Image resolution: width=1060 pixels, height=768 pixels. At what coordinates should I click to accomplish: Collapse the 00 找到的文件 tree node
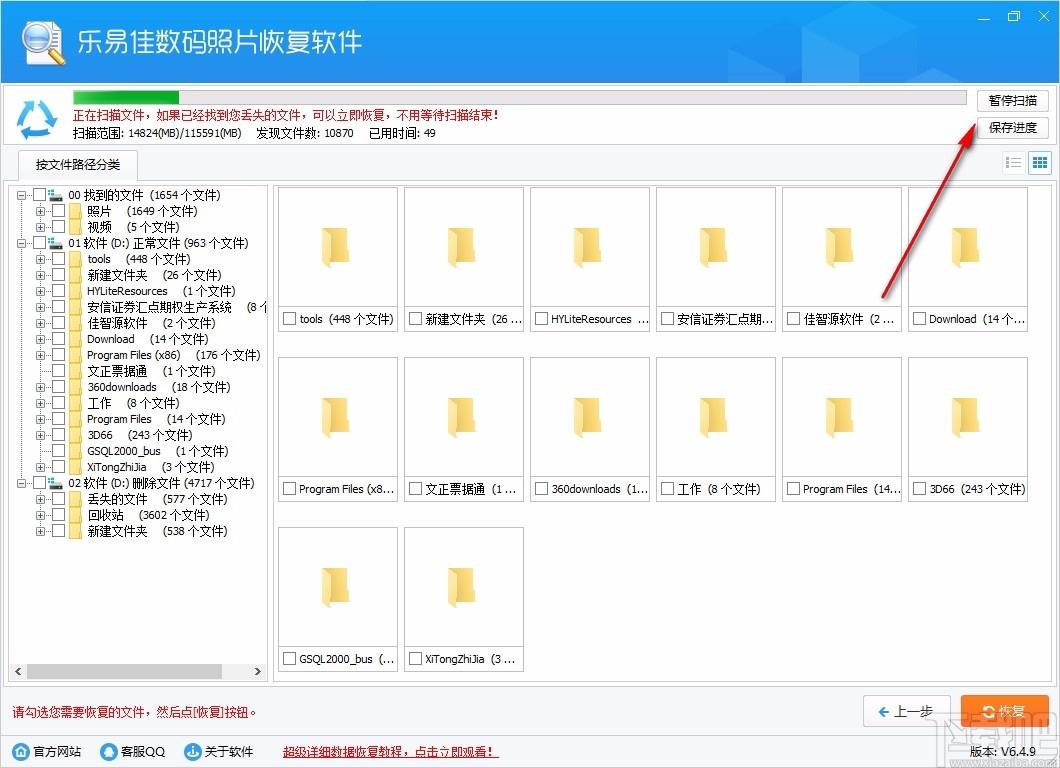[22, 195]
